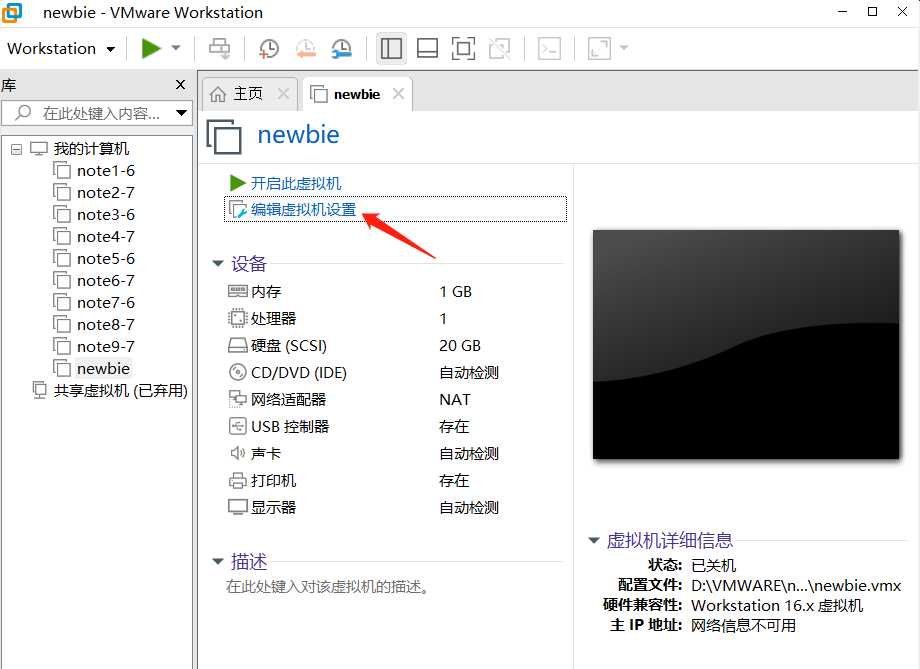Collapse the 虚拟机详细信息 section
The height and width of the screenshot is (669, 920).
(x=594, y=540)
